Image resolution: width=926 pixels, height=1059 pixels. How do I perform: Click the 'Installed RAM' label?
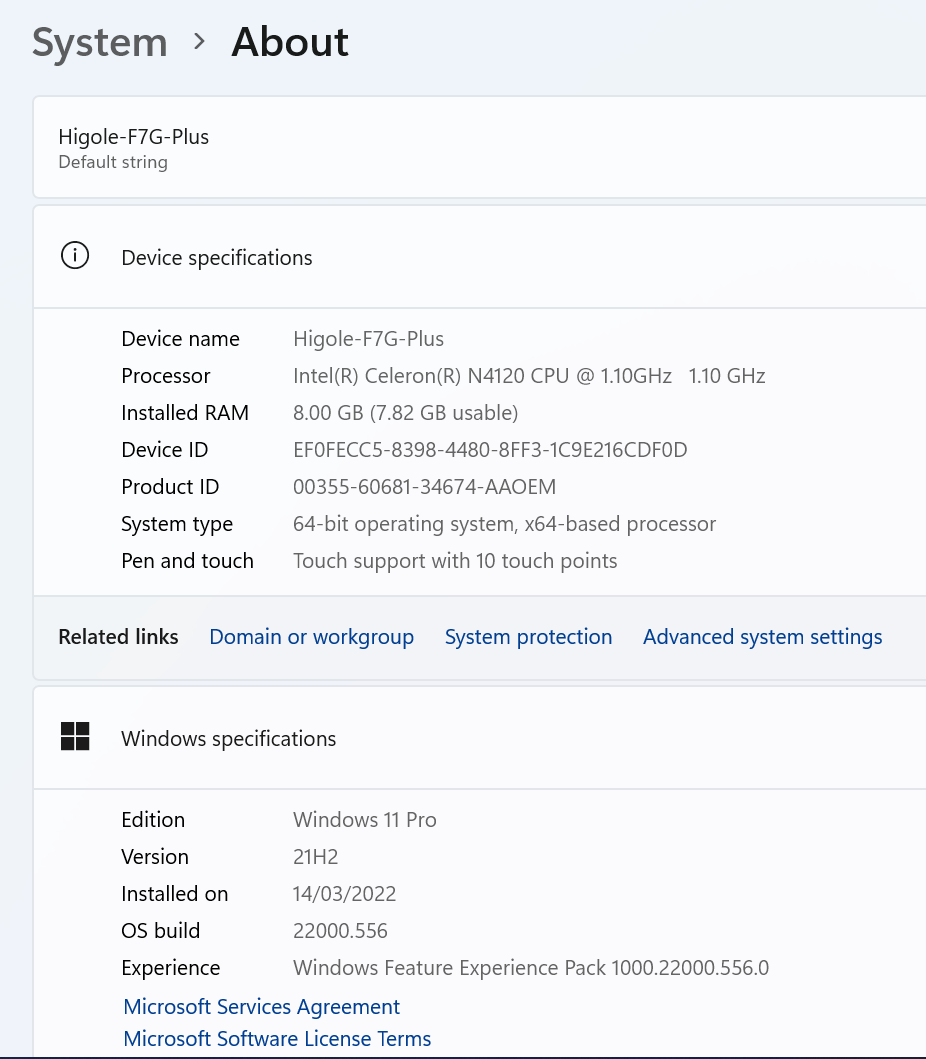[x=185, y=413]
